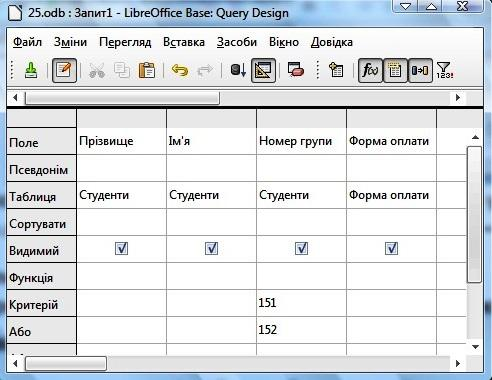Toggle the Functions f(x) icon
Viewport: 492px width, 380px height.
(x=370, y=70)
